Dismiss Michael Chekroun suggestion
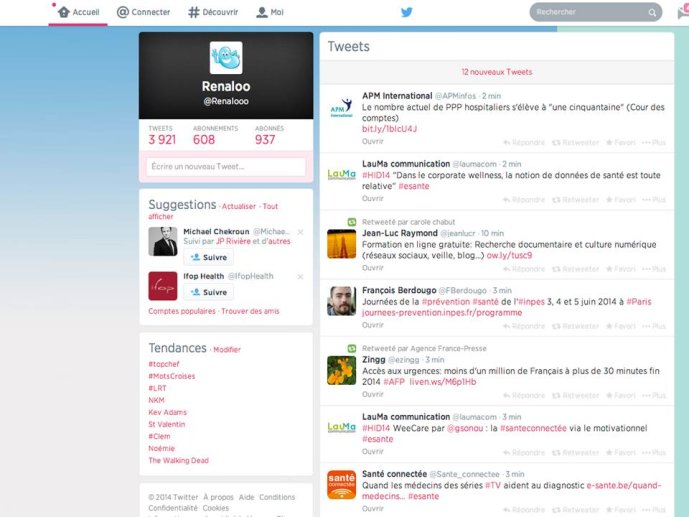 pos(301,232)
